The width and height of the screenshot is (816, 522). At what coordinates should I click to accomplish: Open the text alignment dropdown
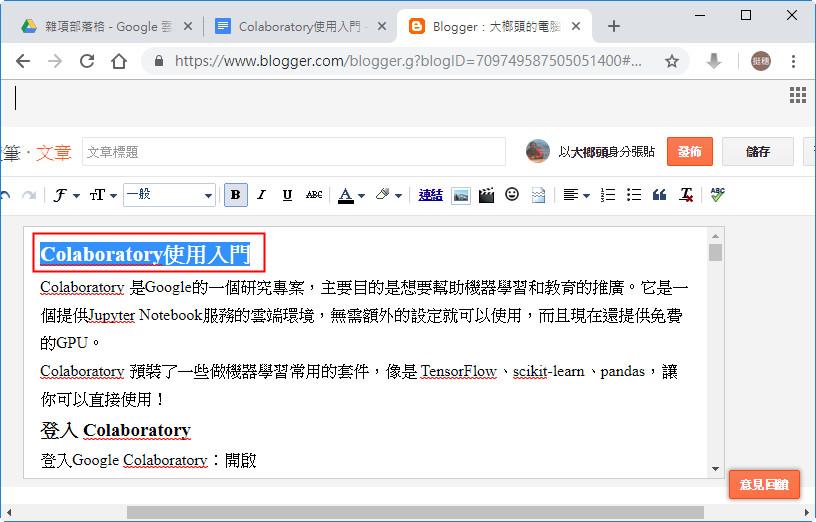[x=576, y=195]
